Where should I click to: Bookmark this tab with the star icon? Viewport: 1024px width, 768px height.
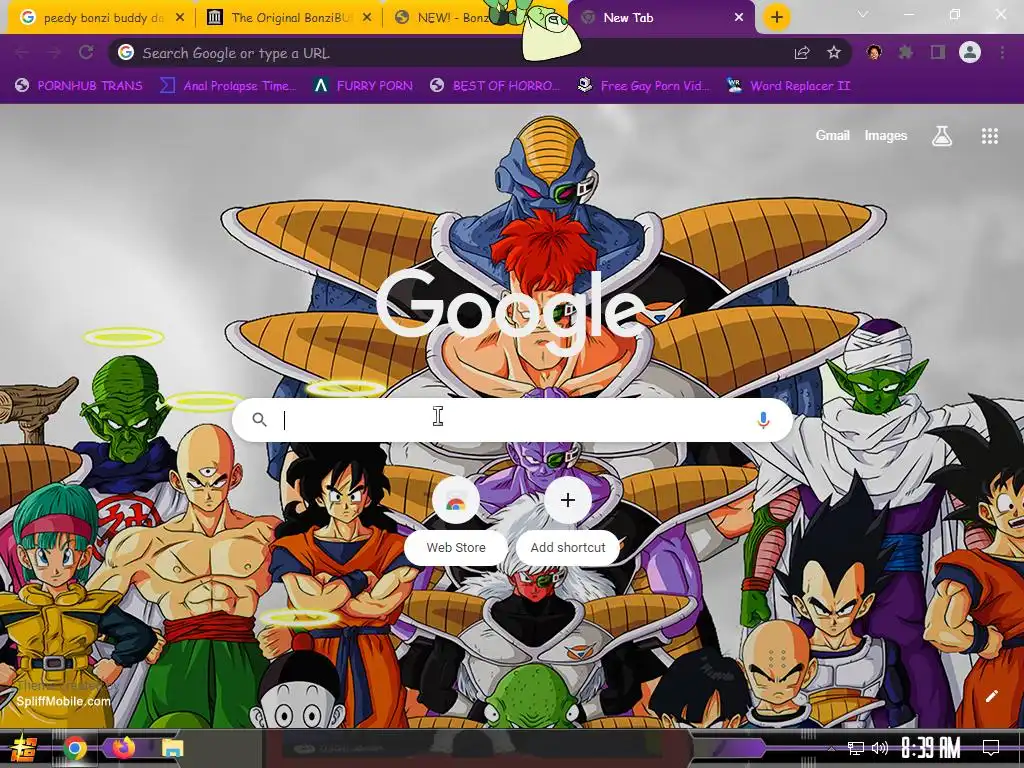point(834,53)
